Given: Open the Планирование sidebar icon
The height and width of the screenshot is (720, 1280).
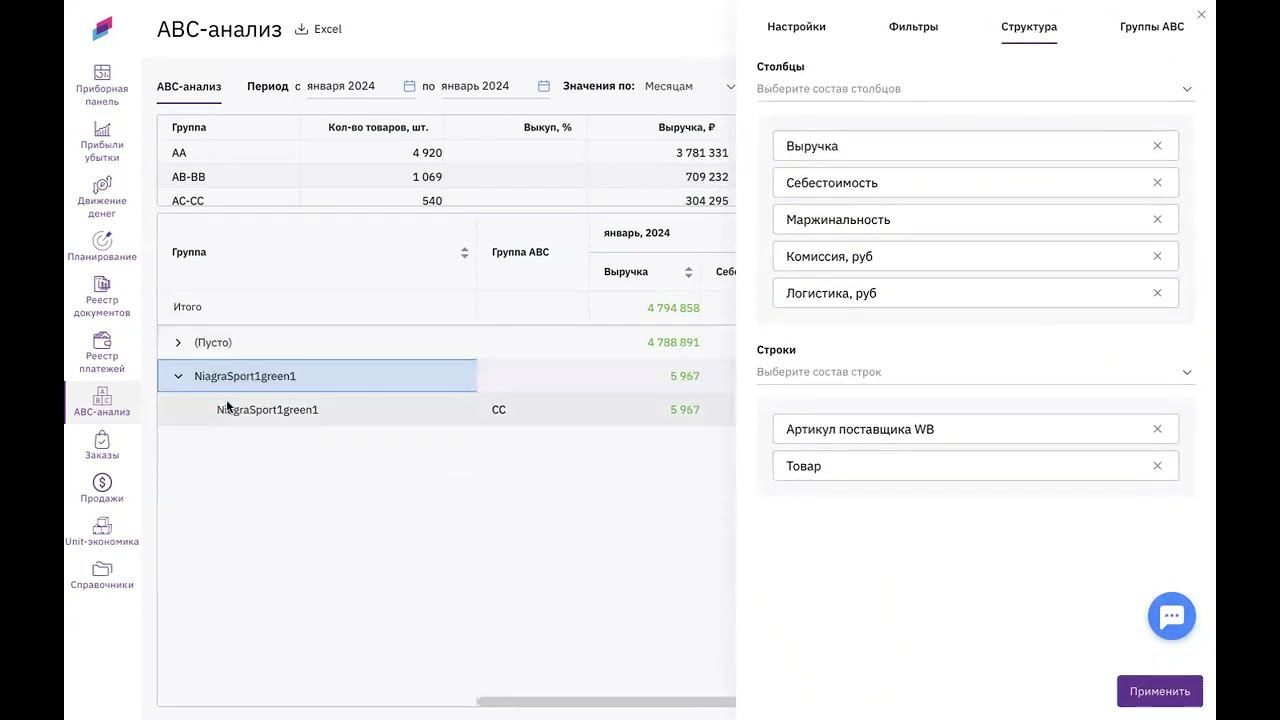Looking at the screenshot, I should point(102,241).
